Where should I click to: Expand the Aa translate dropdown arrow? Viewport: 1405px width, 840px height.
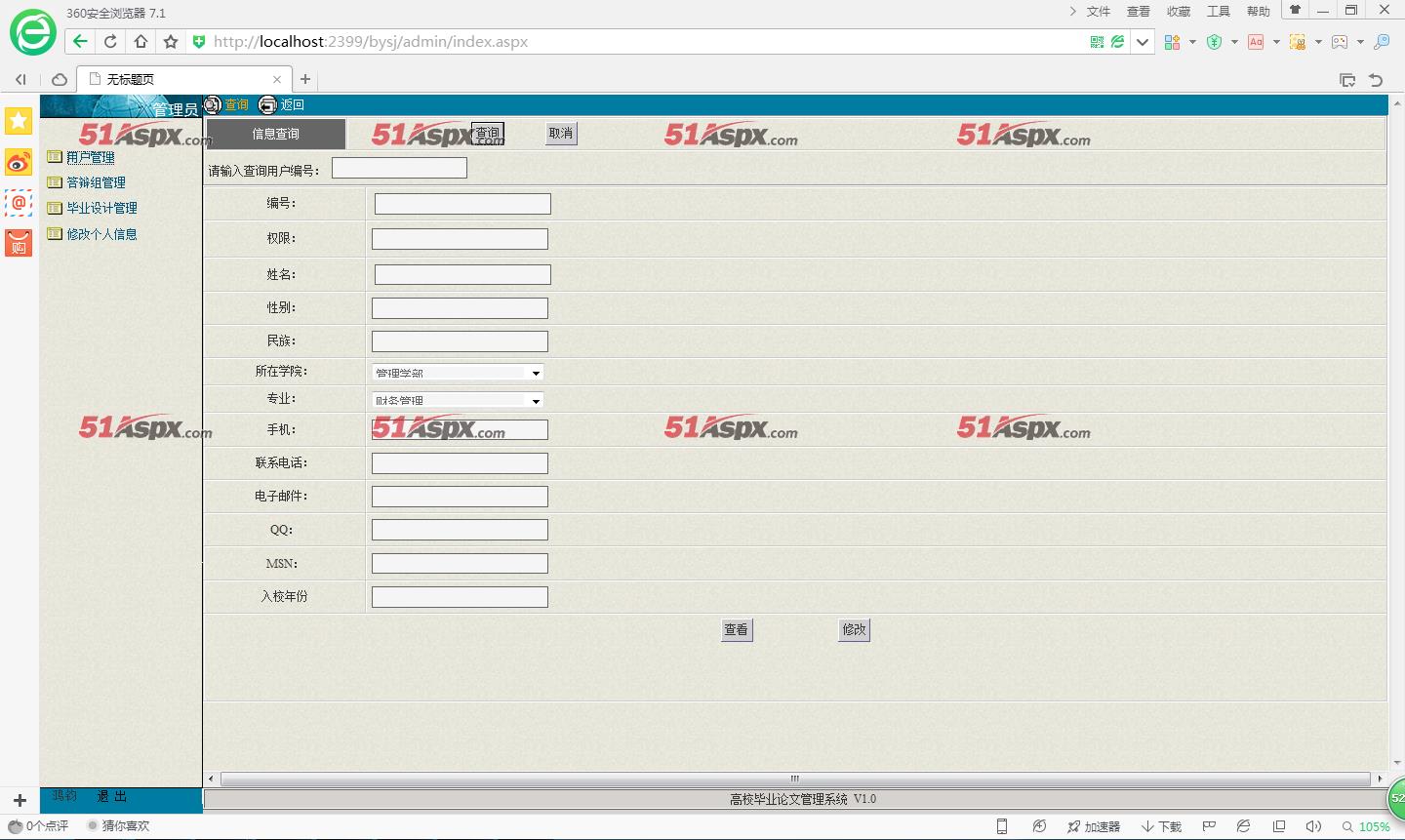[1276, 42]
